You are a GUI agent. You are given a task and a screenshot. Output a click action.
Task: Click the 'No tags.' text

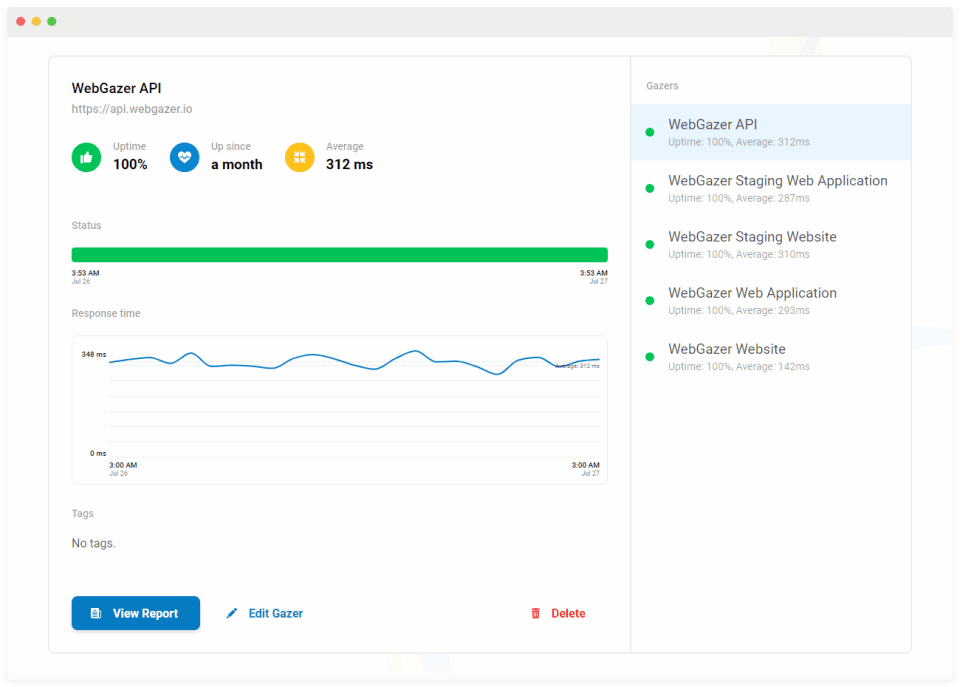[94, 543]
